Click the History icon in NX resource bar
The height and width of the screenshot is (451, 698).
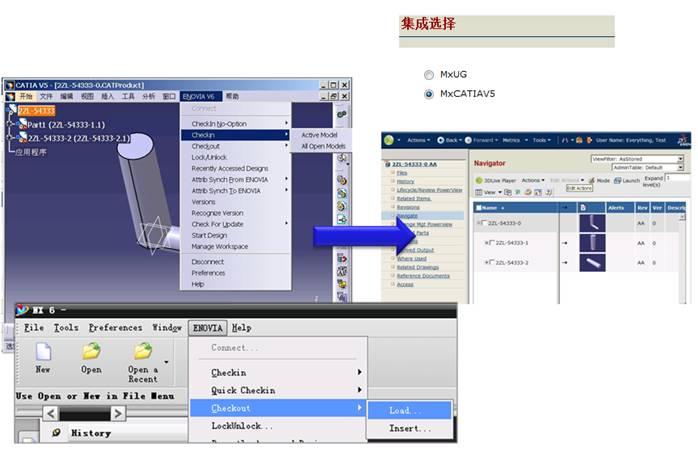click(x=57, y=432)
